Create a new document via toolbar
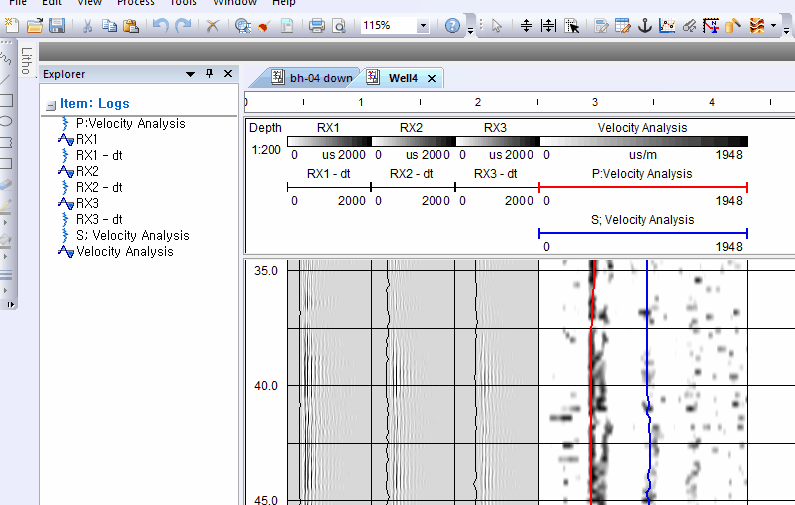Viewport: 795px width, 505px height. point(11,25)
